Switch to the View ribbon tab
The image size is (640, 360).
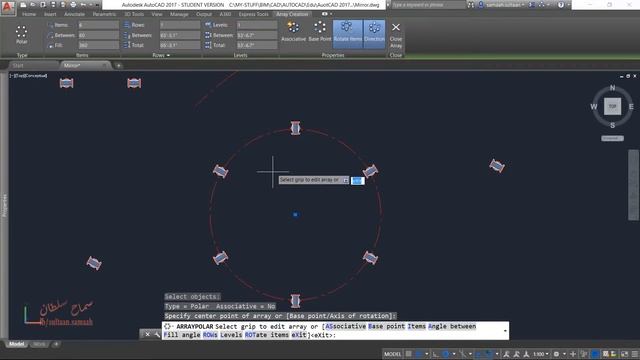(157, 14)
